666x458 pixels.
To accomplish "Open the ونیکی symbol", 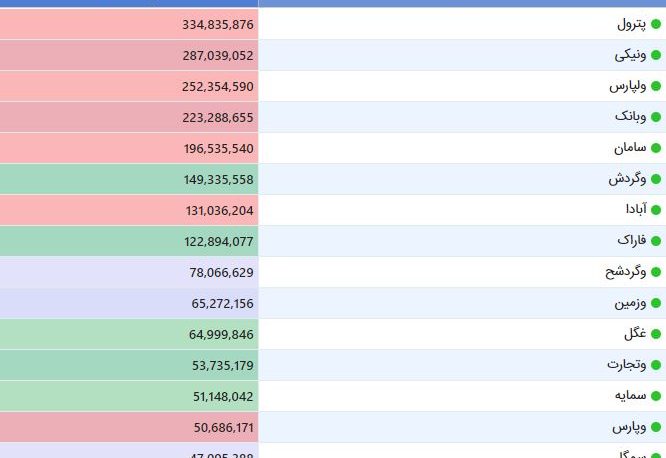I will click(630, 55).
